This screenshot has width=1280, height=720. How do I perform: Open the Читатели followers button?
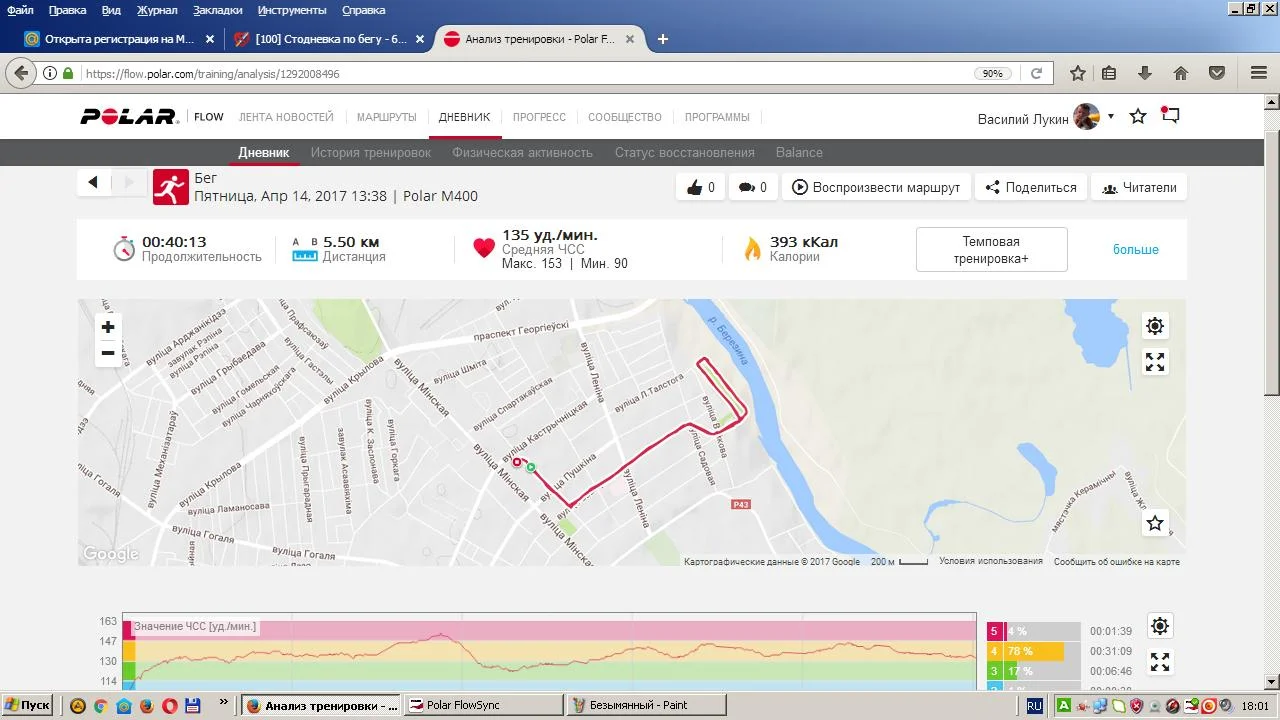tap(1139, 187)
